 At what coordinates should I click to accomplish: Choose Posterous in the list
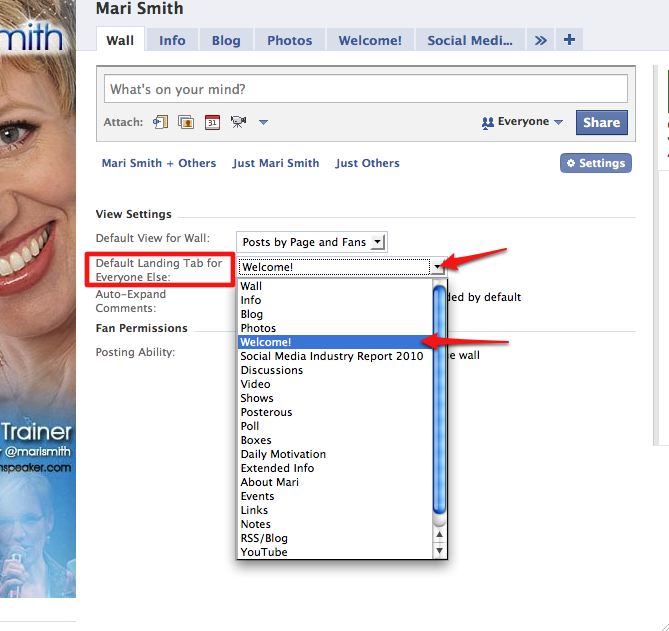(x=335, y=412)
